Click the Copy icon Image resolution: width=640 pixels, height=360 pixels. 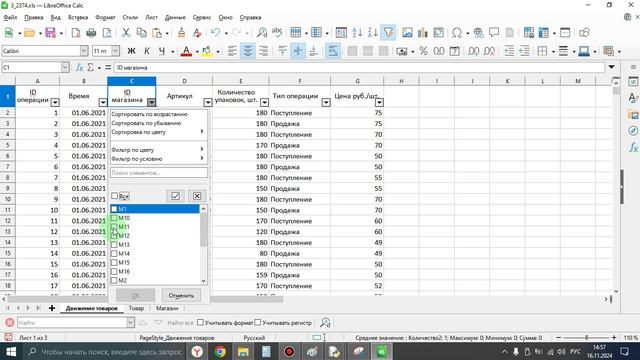(142, 33)
